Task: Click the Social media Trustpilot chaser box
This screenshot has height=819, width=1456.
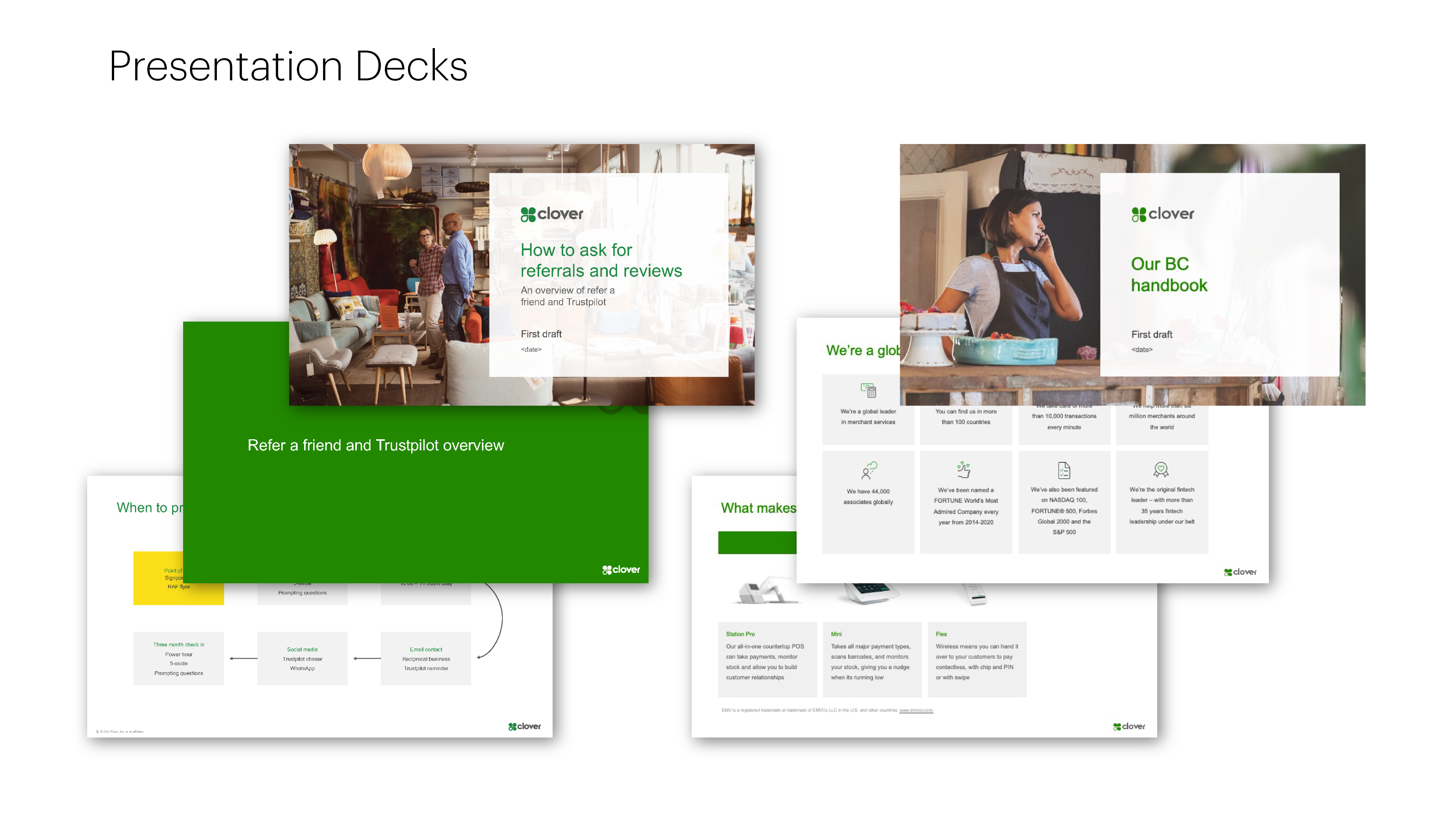Action: point(303,659)
